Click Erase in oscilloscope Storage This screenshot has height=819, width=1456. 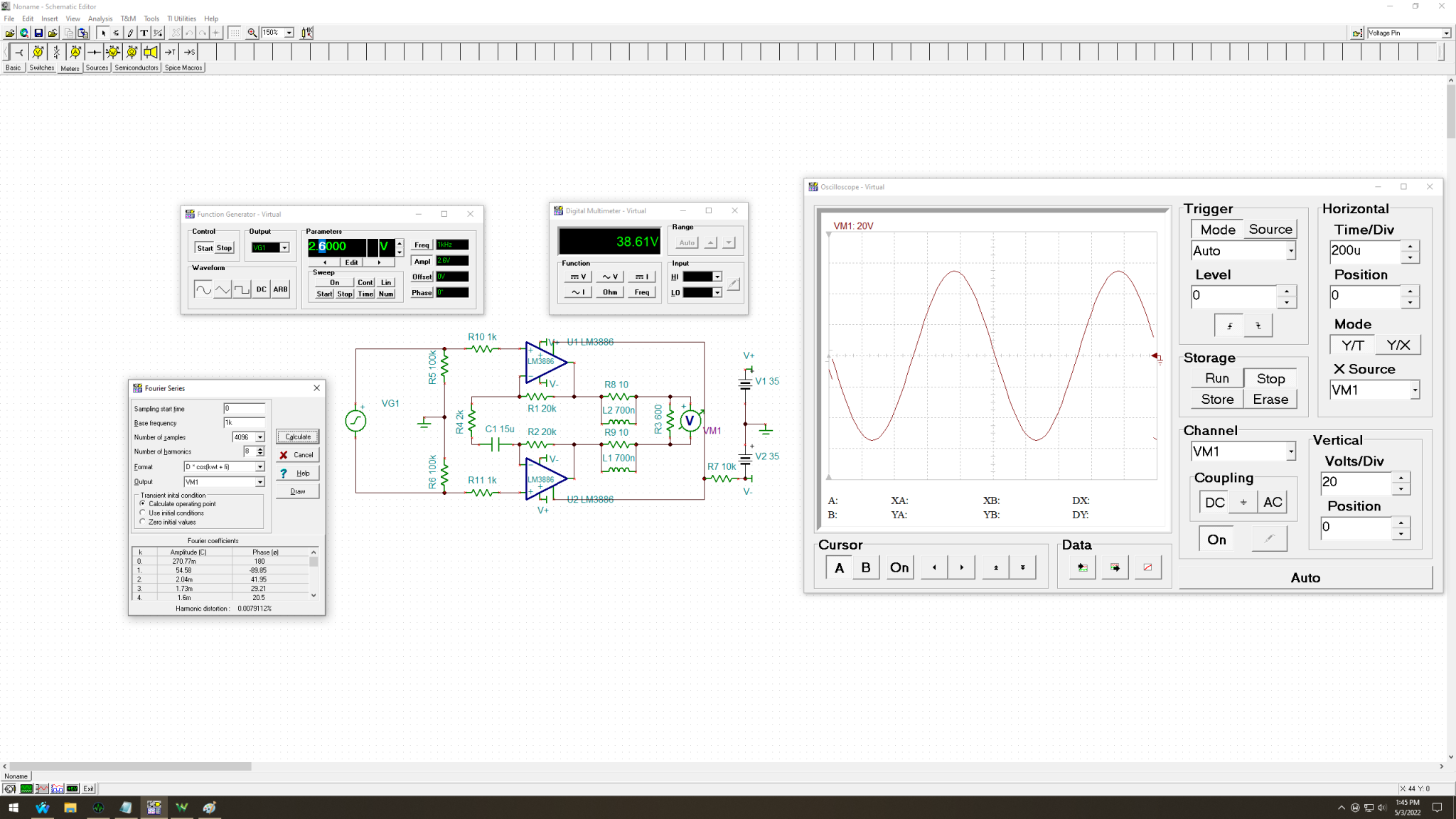(1270, 400)
